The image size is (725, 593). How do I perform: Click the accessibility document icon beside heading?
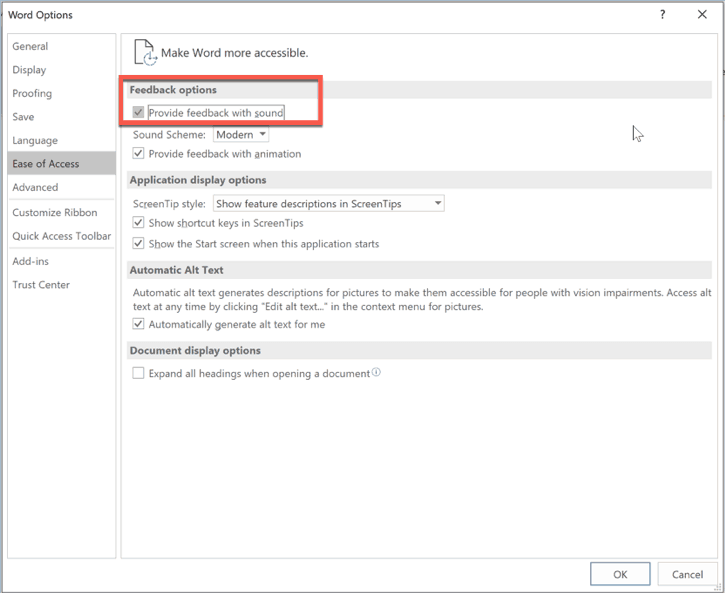[146, 53]
